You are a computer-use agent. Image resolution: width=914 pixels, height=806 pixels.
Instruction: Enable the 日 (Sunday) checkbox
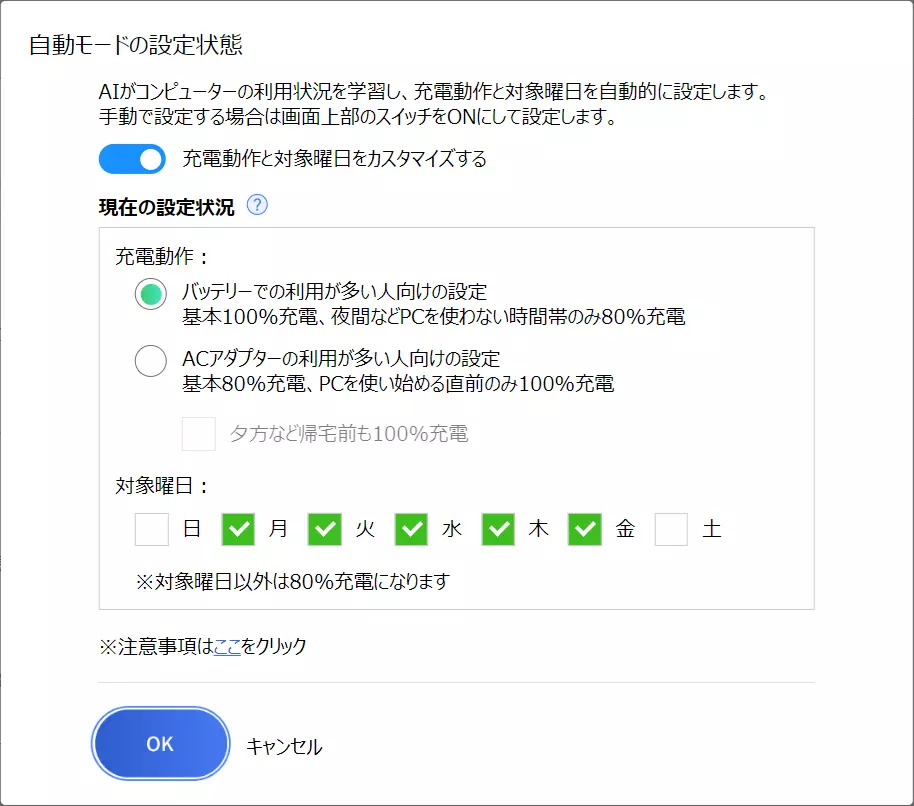point(152,529)
